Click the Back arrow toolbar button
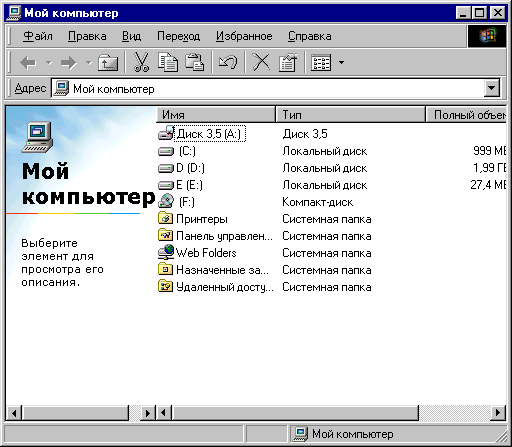Viewport: 512px width, 447px height. pos(28,62)
